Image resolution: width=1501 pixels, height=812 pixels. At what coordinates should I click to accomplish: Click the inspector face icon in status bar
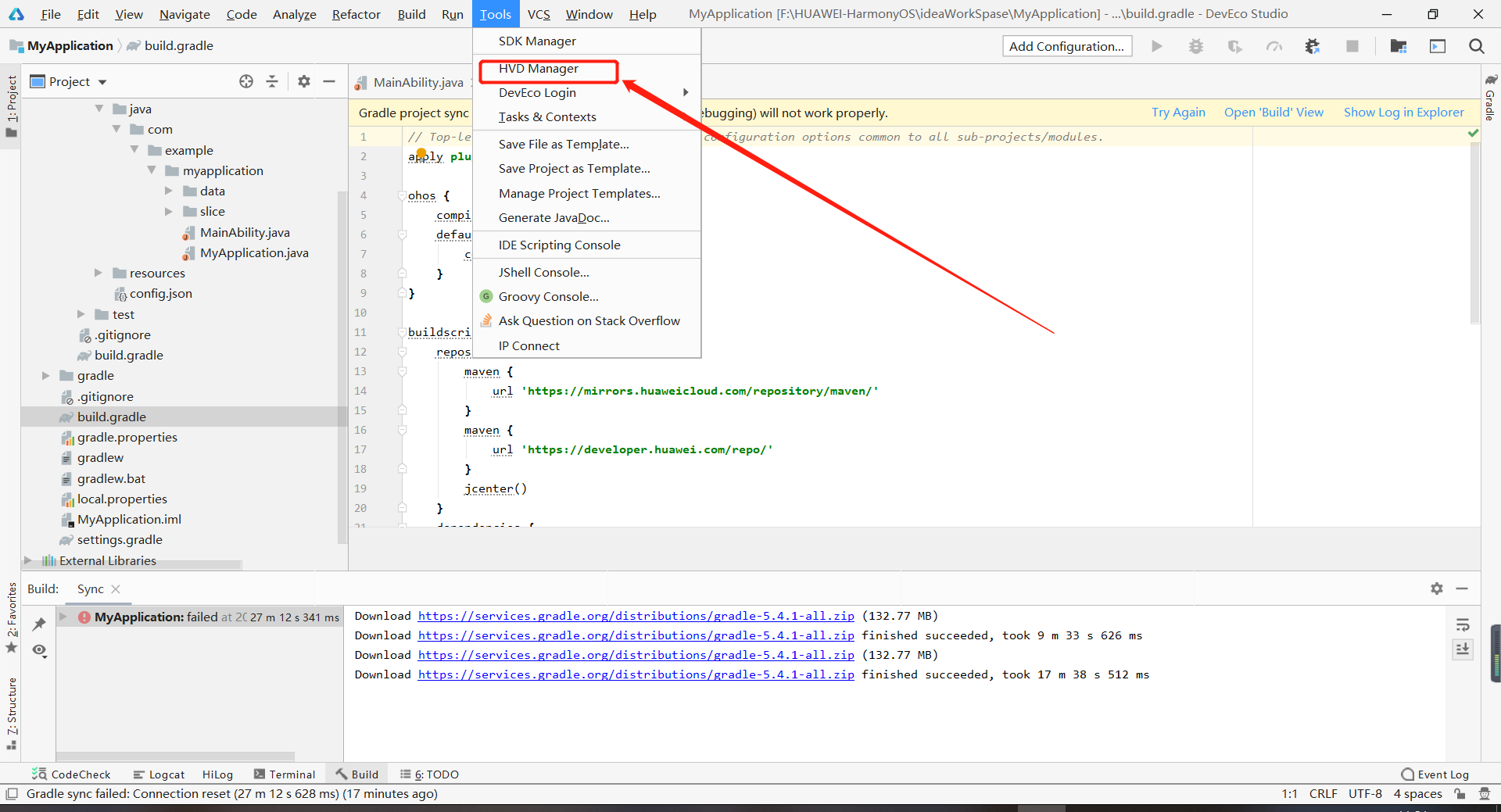(x=1485, y=794)
